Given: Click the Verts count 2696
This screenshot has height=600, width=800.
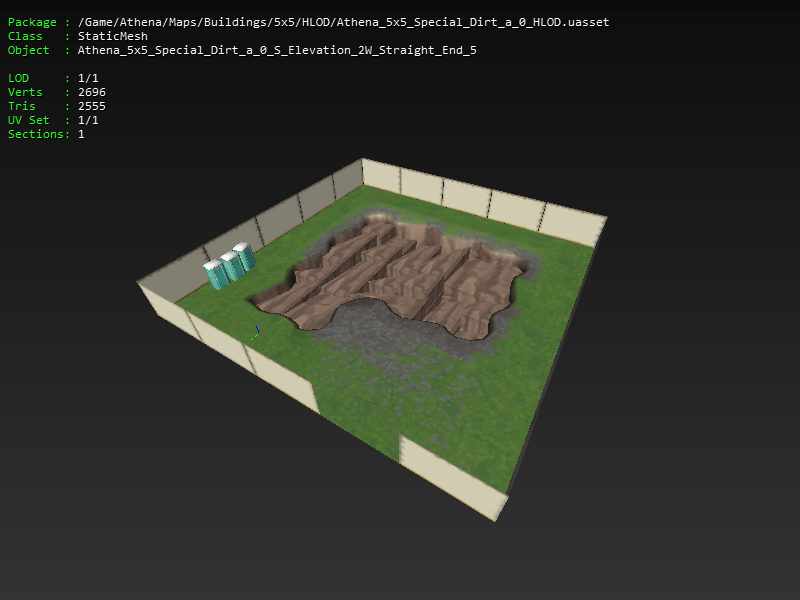Looking at the screenshot, I should point(92,92).
